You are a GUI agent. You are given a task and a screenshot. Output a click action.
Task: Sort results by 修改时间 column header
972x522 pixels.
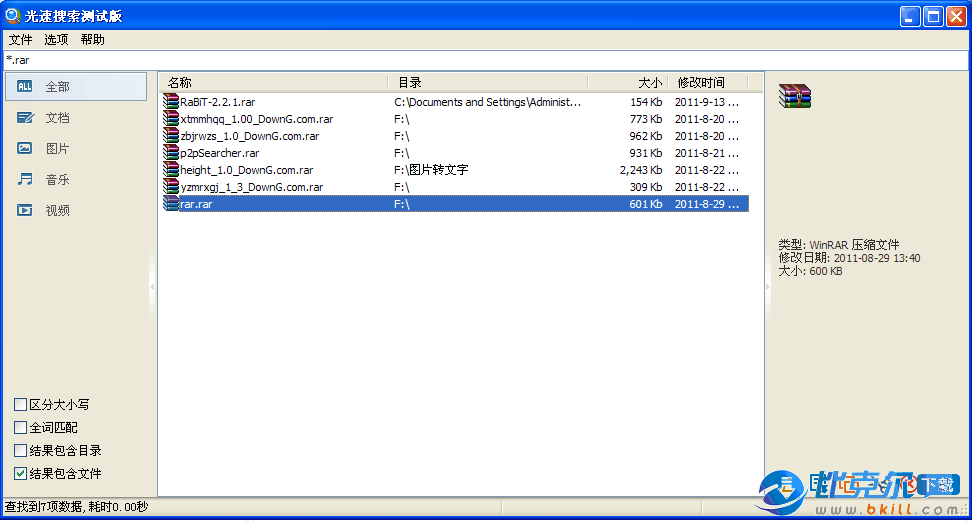709,82
